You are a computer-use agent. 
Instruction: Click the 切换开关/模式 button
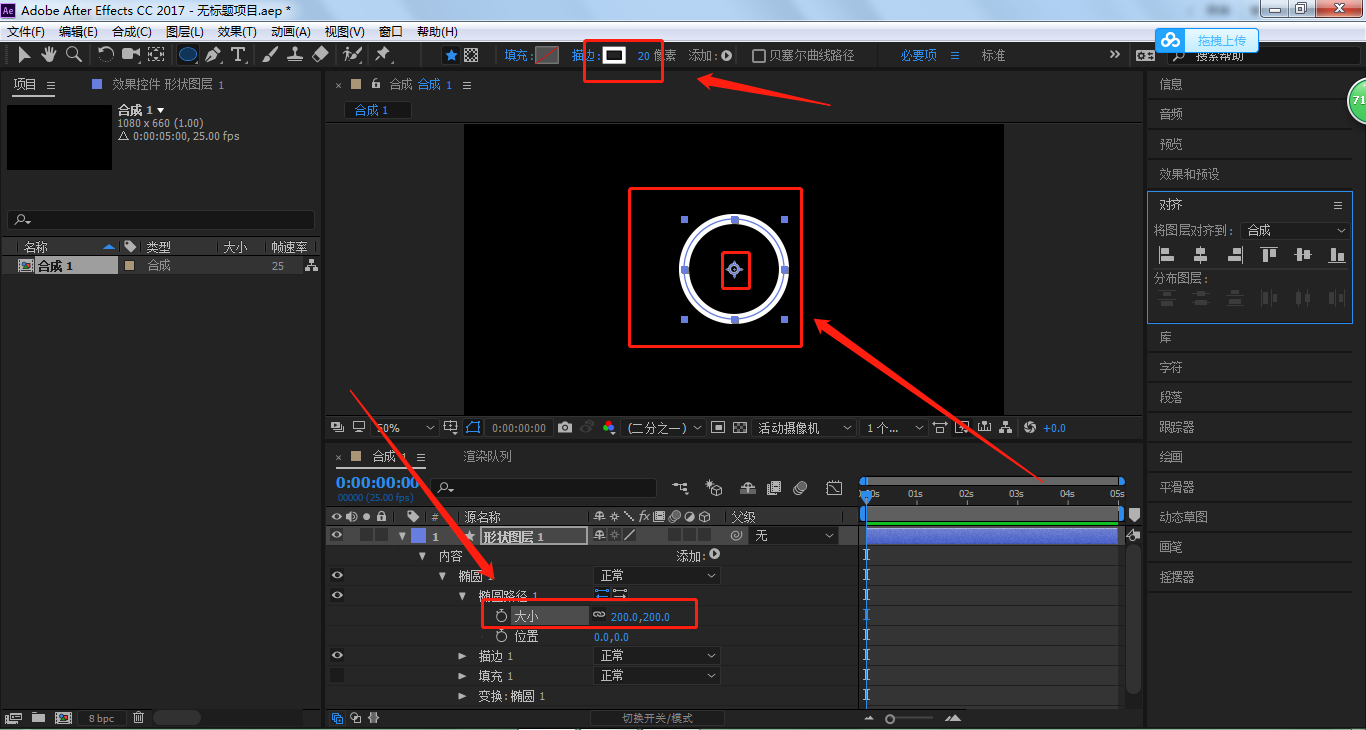point(657,718)
